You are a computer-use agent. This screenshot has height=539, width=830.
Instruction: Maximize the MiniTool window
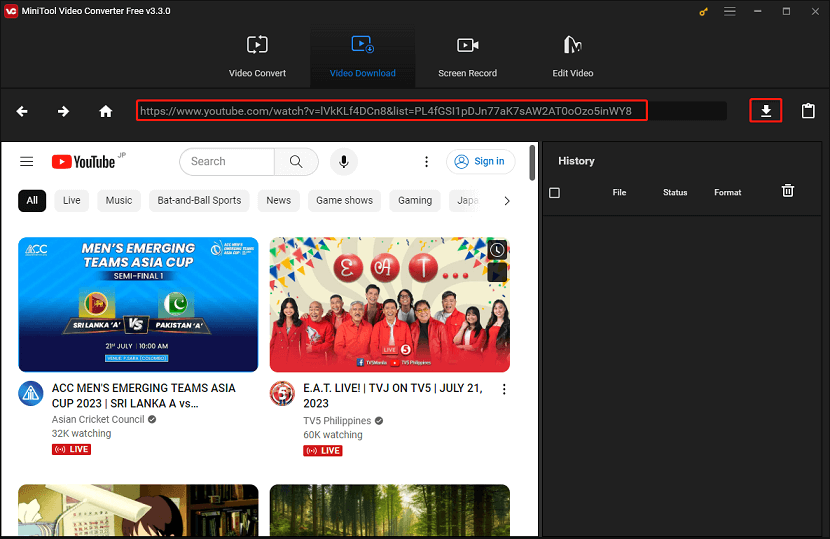786,11
